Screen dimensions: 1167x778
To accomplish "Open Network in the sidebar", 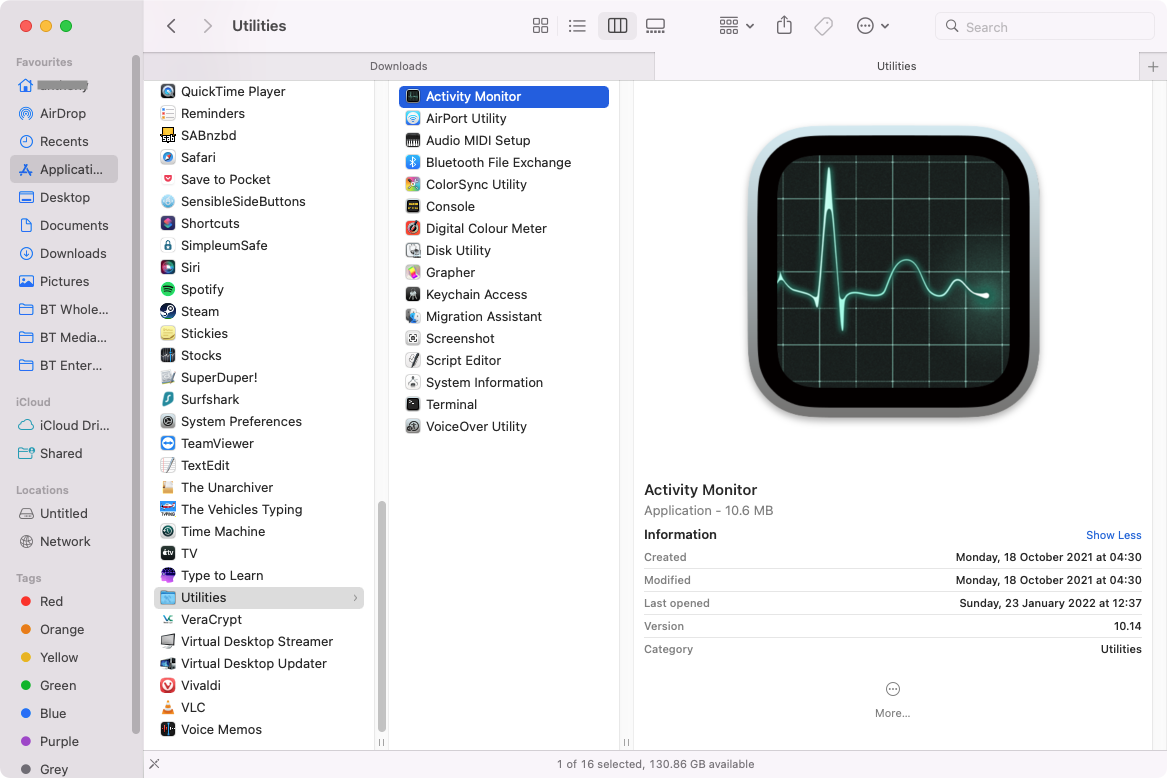I will click(65, 541).
